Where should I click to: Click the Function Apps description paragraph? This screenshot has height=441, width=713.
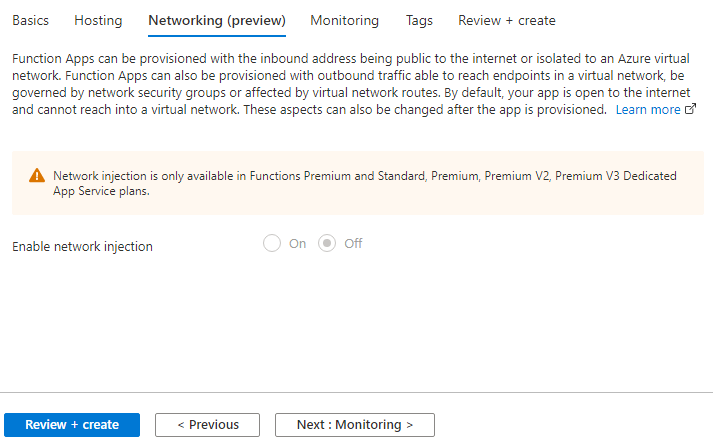351,84
